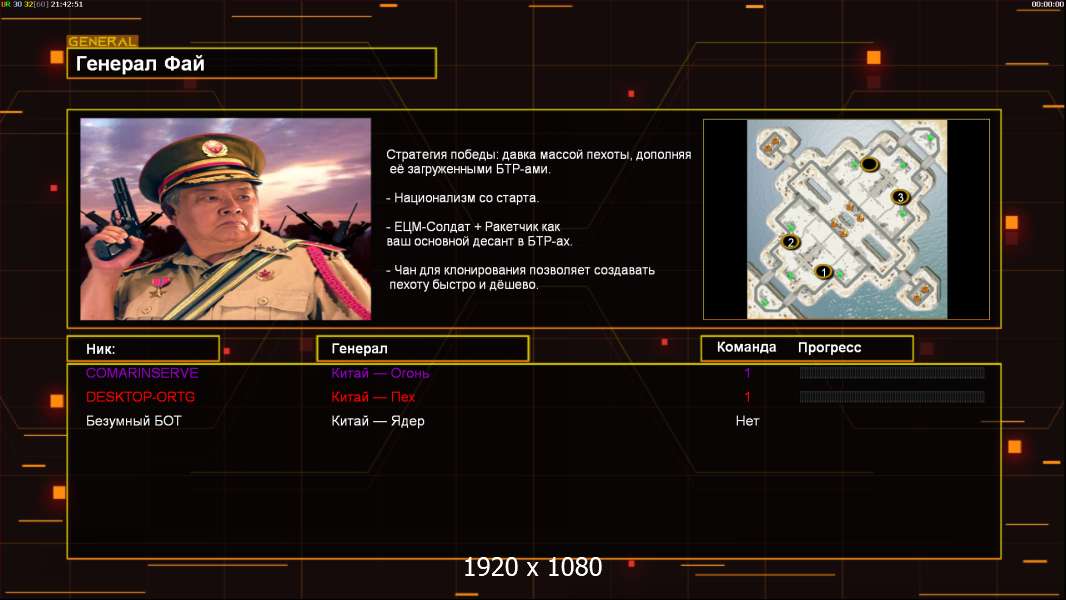Click the Чан для клонирования tip
The height and width of the screenshot is (600, 1066).
point(520,277)
